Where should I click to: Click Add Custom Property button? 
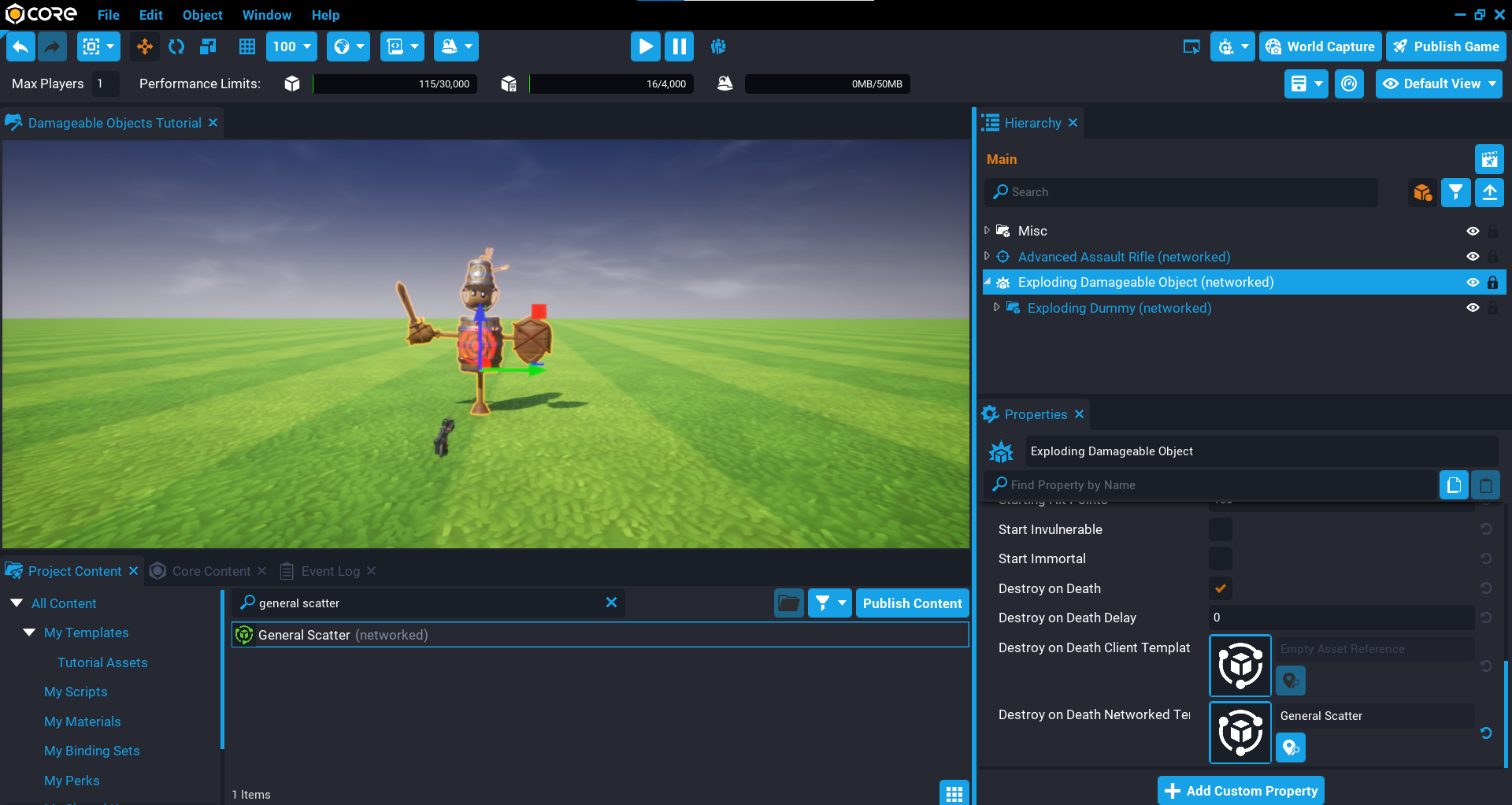[x=1241, y=790]
